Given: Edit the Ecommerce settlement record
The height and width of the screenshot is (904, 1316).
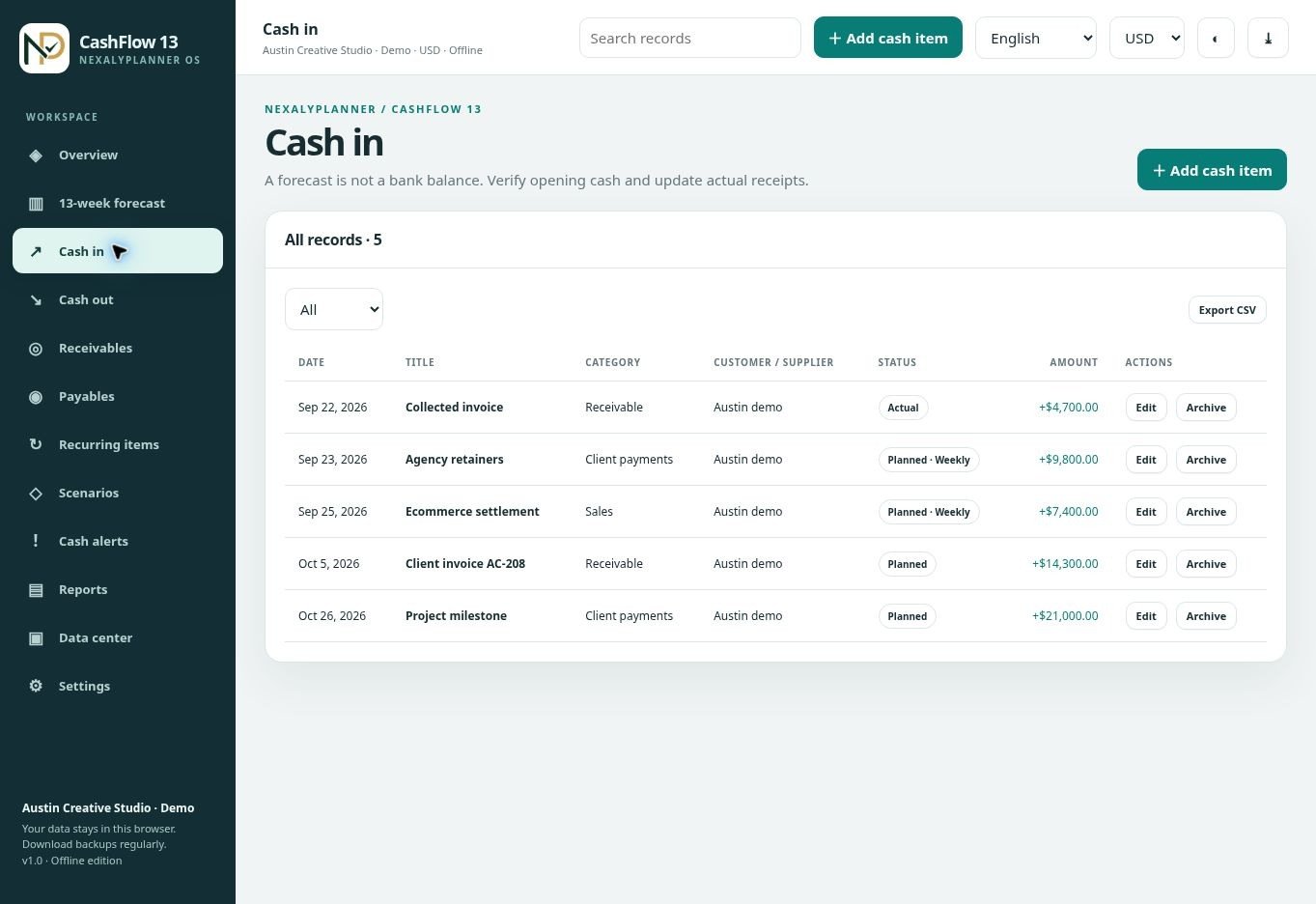Looking at the screenshot, I should click(1146, 512).
